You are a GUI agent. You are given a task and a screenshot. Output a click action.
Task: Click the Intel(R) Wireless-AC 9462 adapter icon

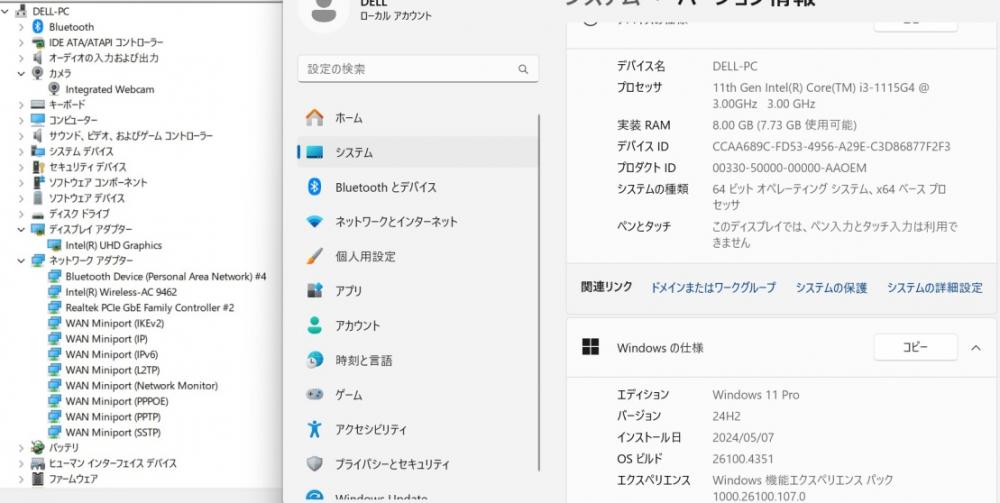54,292
